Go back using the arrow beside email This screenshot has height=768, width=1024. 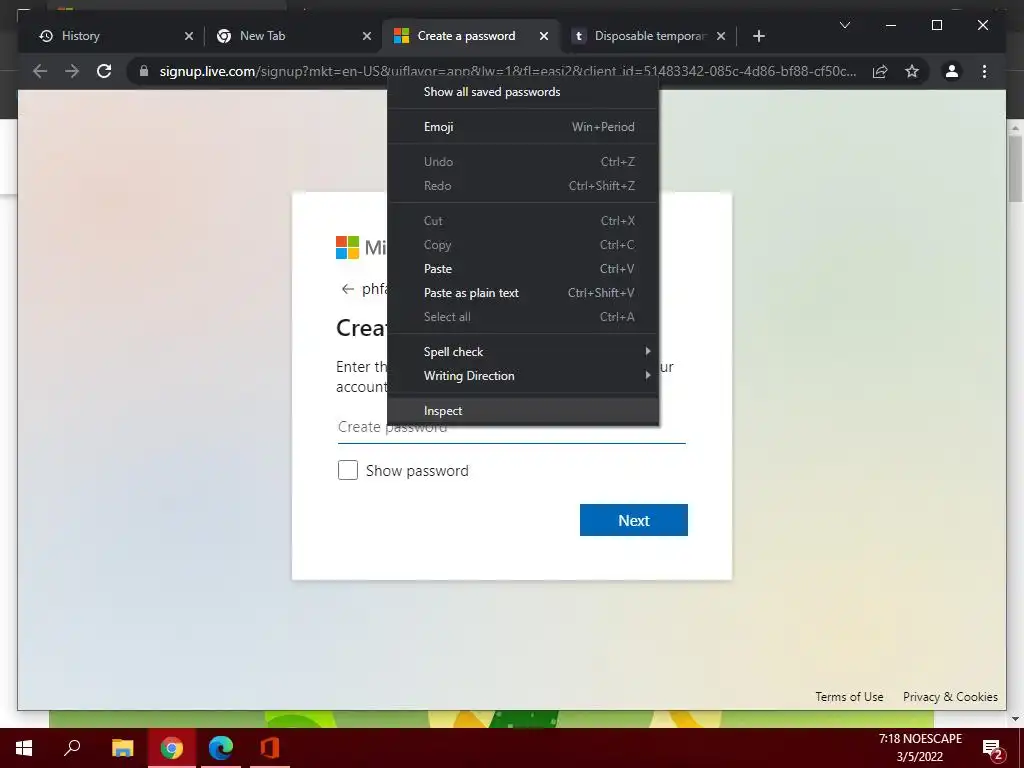point(347,289)
